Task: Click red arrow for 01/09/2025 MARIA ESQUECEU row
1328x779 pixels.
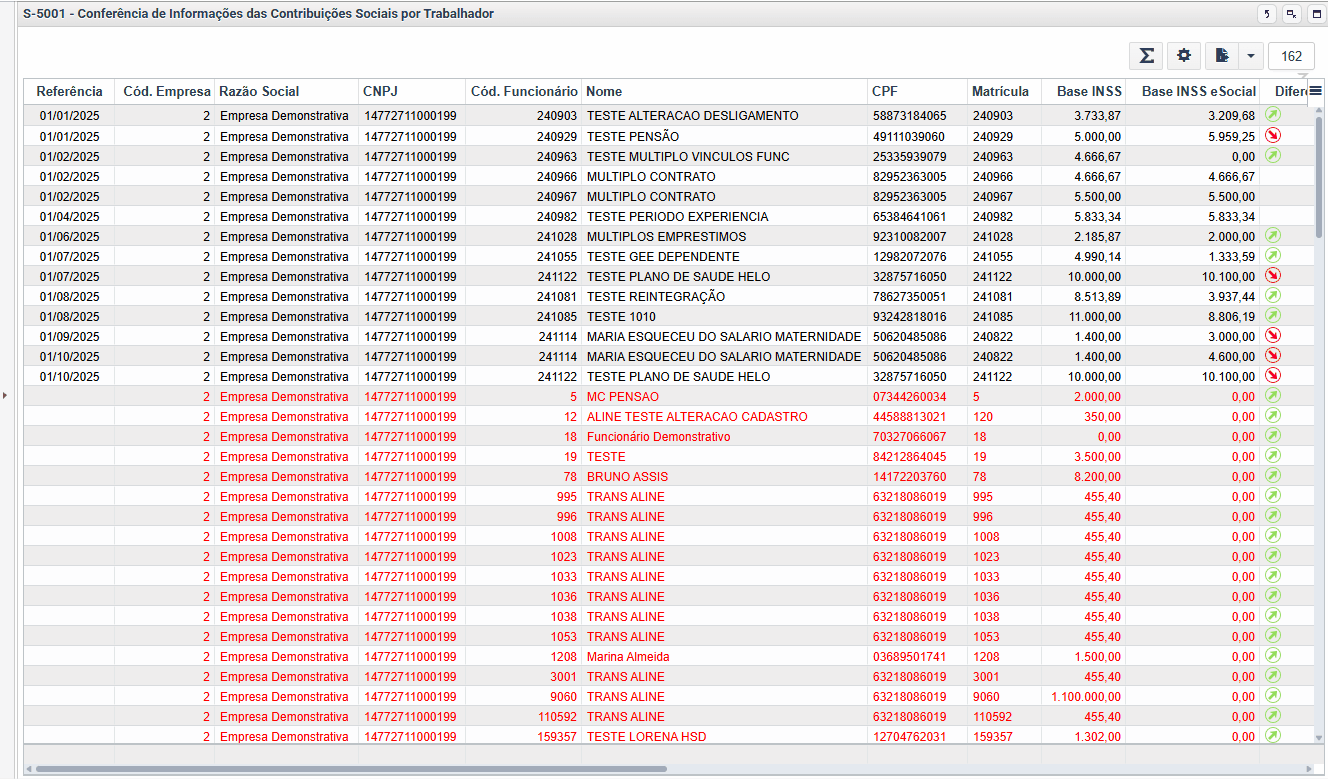Action: [1273, 335]
